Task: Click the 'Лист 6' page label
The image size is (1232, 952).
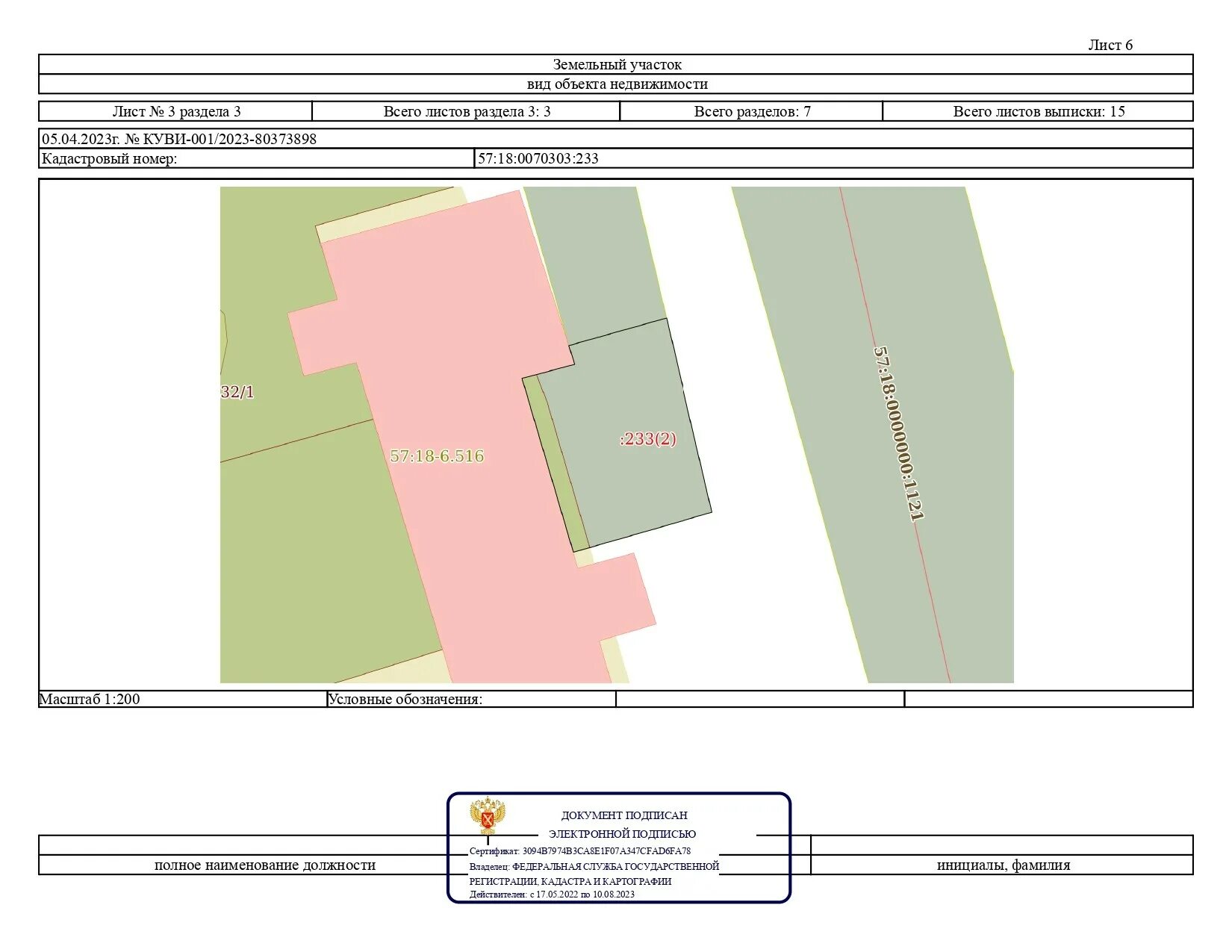Action: [x=1110, y=45]
